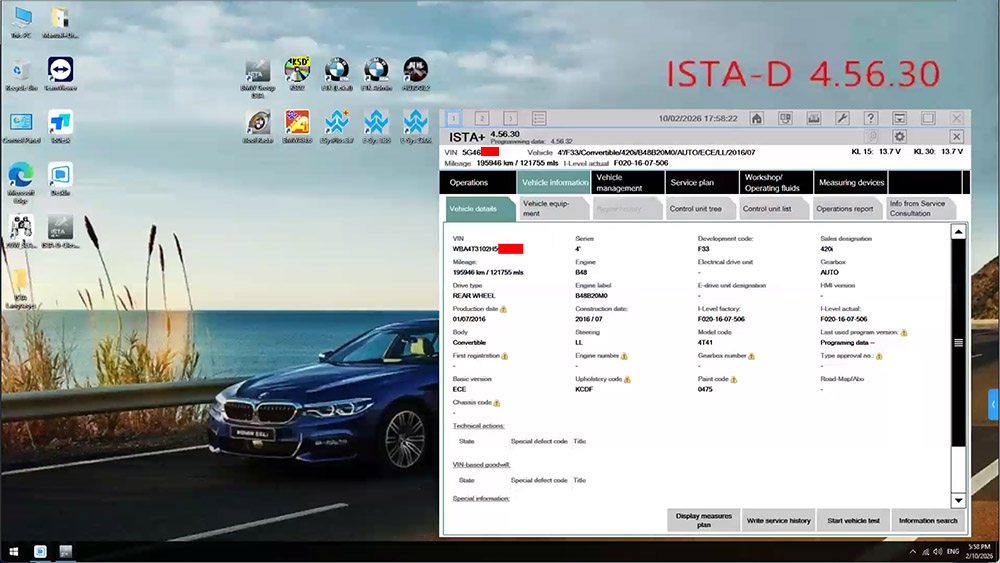The image size is (1000, 563).
Task: Open the Operations menu tab
Action: 469,183
